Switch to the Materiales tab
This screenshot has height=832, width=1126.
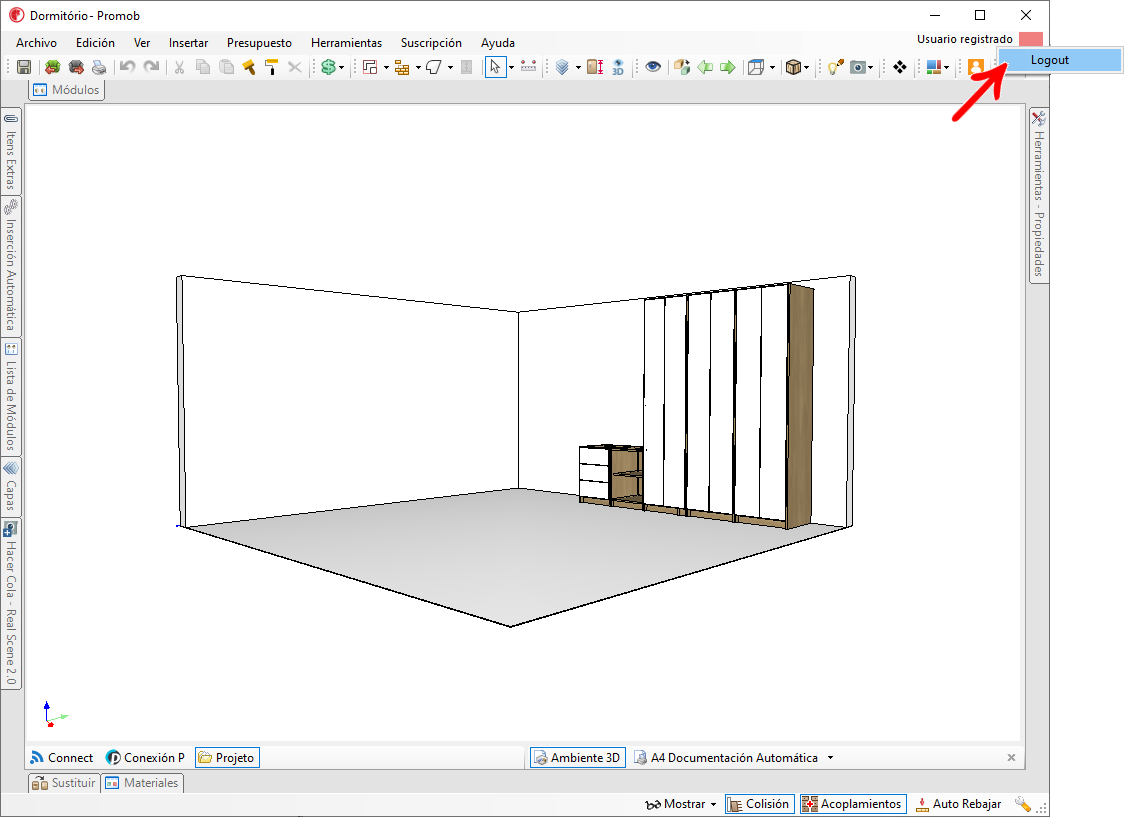pyautogui.click(x=142, y=783)
